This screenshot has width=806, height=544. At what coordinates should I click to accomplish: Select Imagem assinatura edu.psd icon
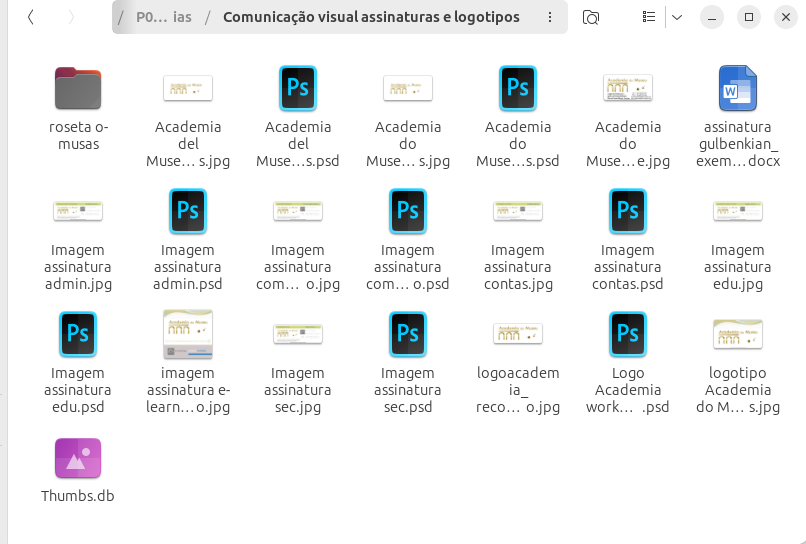click(78, 334)
